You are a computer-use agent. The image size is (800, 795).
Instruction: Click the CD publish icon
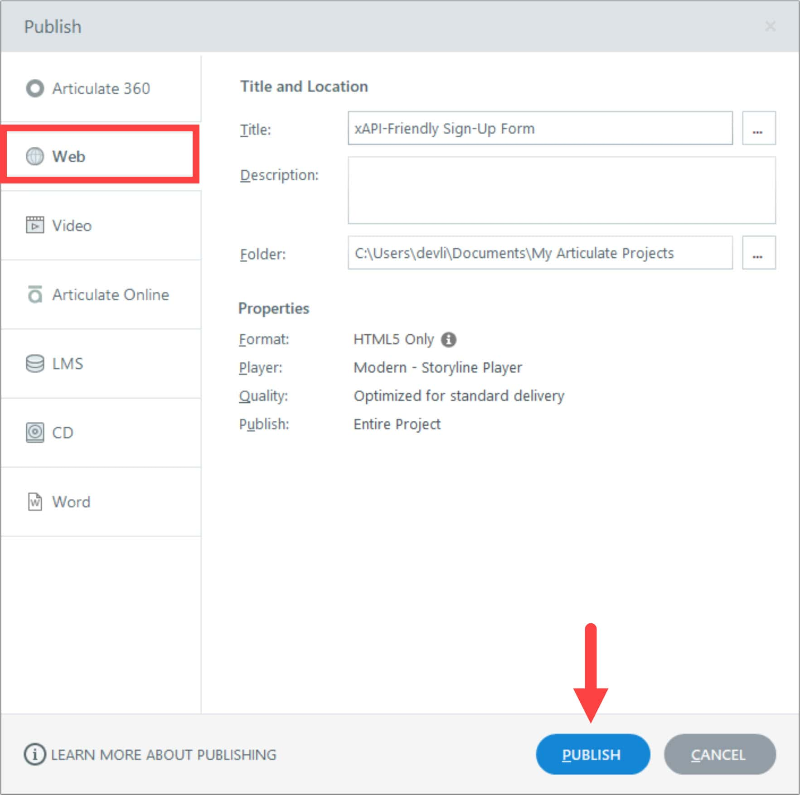(36, 432)
